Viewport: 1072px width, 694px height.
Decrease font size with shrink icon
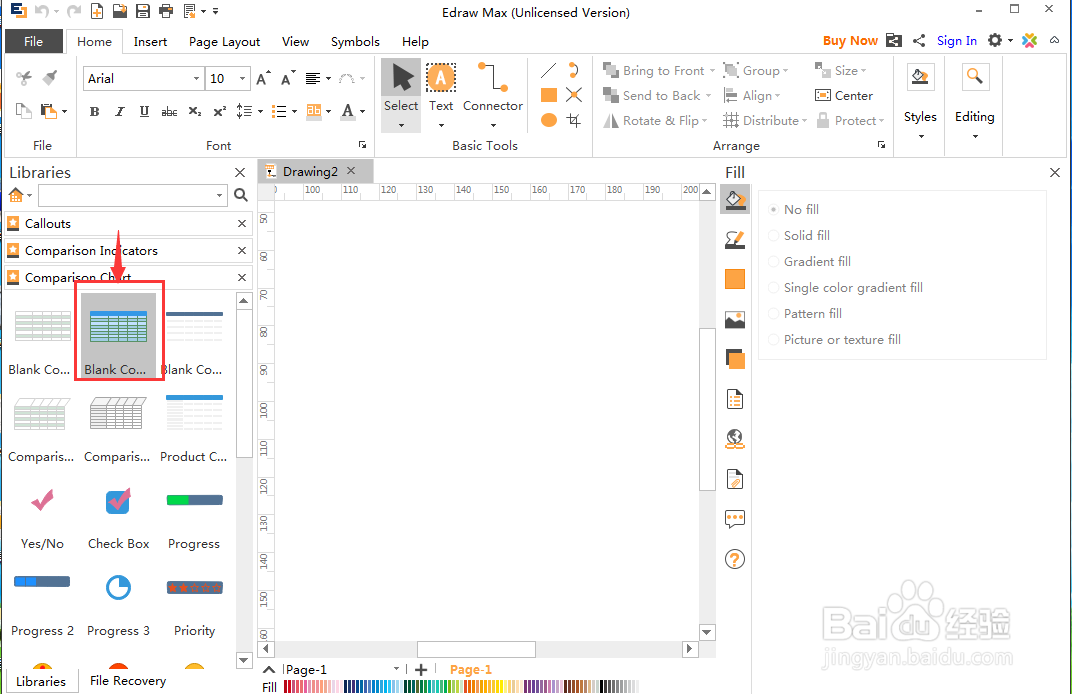click(288, 79)
